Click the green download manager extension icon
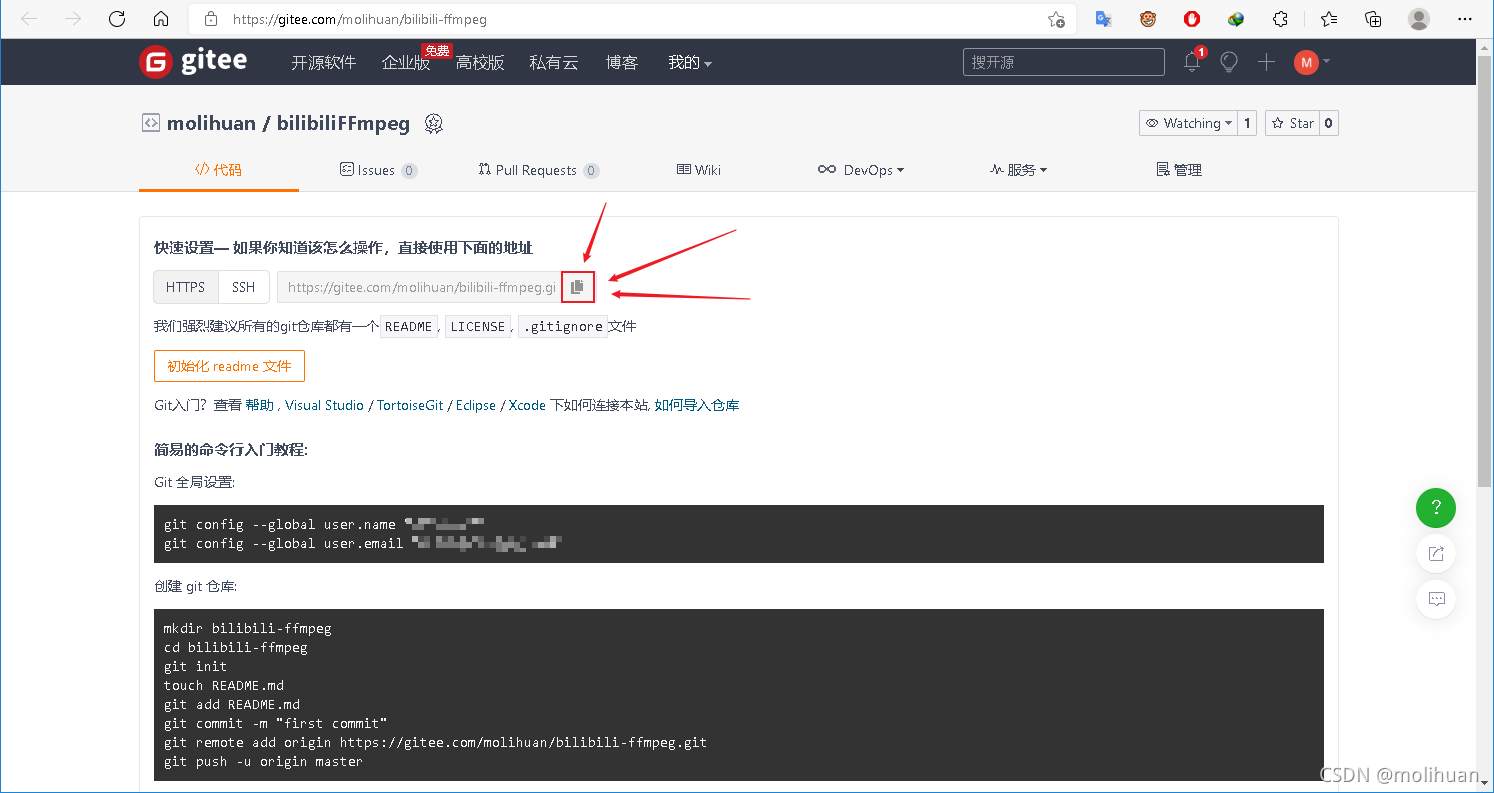The height and width of the screenshot is (793, 1494). tap(1236, 19)
